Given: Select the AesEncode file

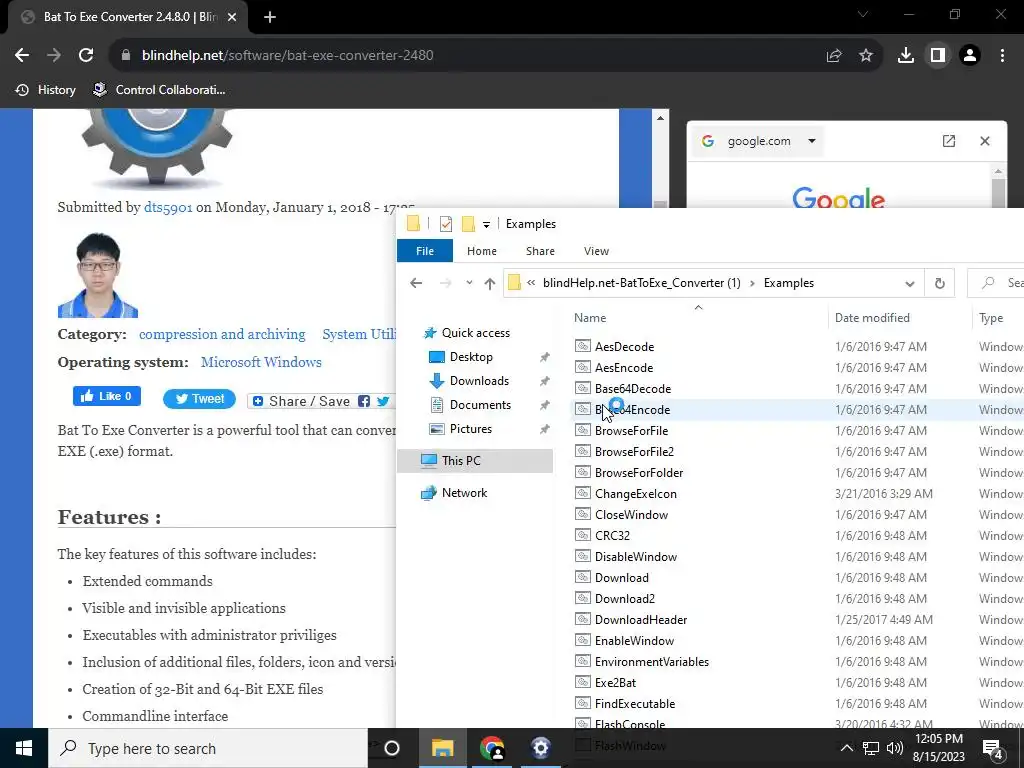Looking at the screenshot, I should click(624, 368).
